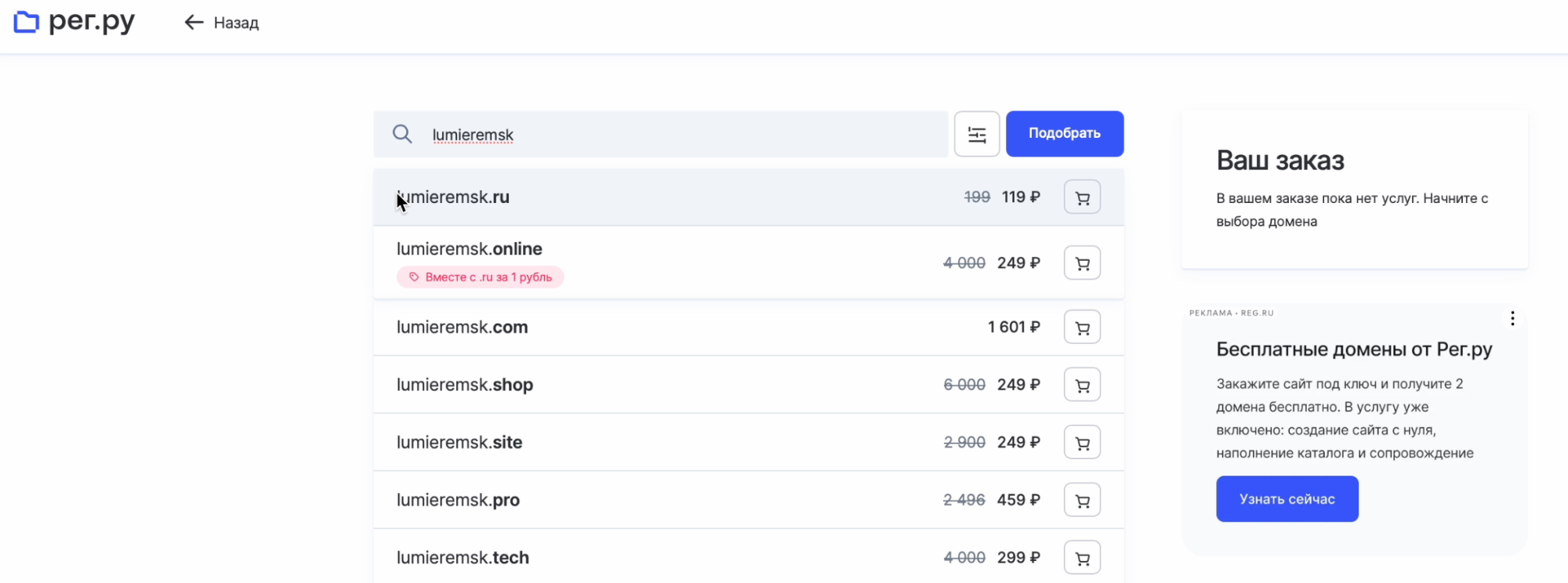
Task: Focus the domain search field
Action: pos(674,135)
